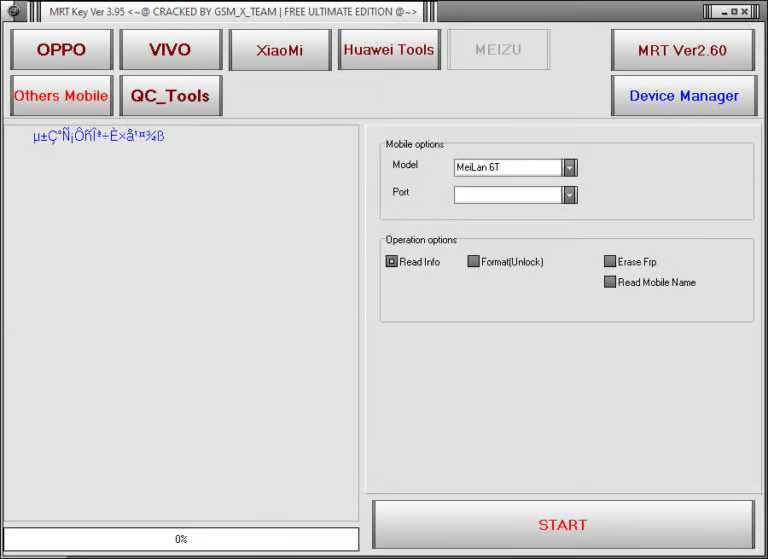768x559 pixels.
Task: Open the OPPO brand tools
Action: pyautogui.click(x=61, y=50)
